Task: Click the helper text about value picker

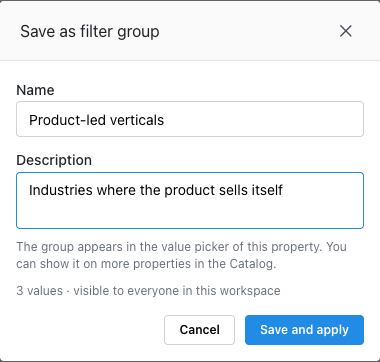Action: (181, 255)
